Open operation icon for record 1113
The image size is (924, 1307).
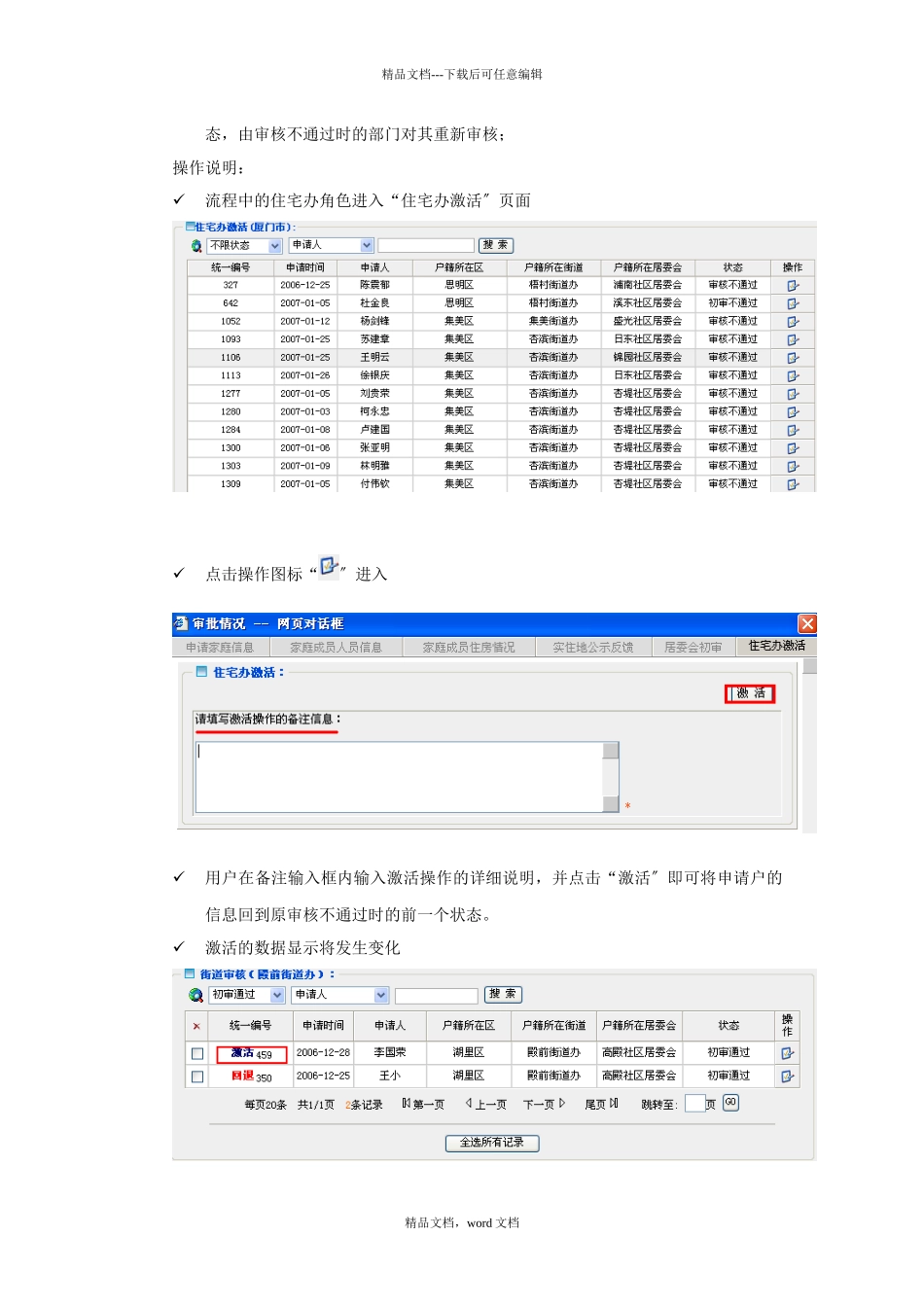coord(793,375)
